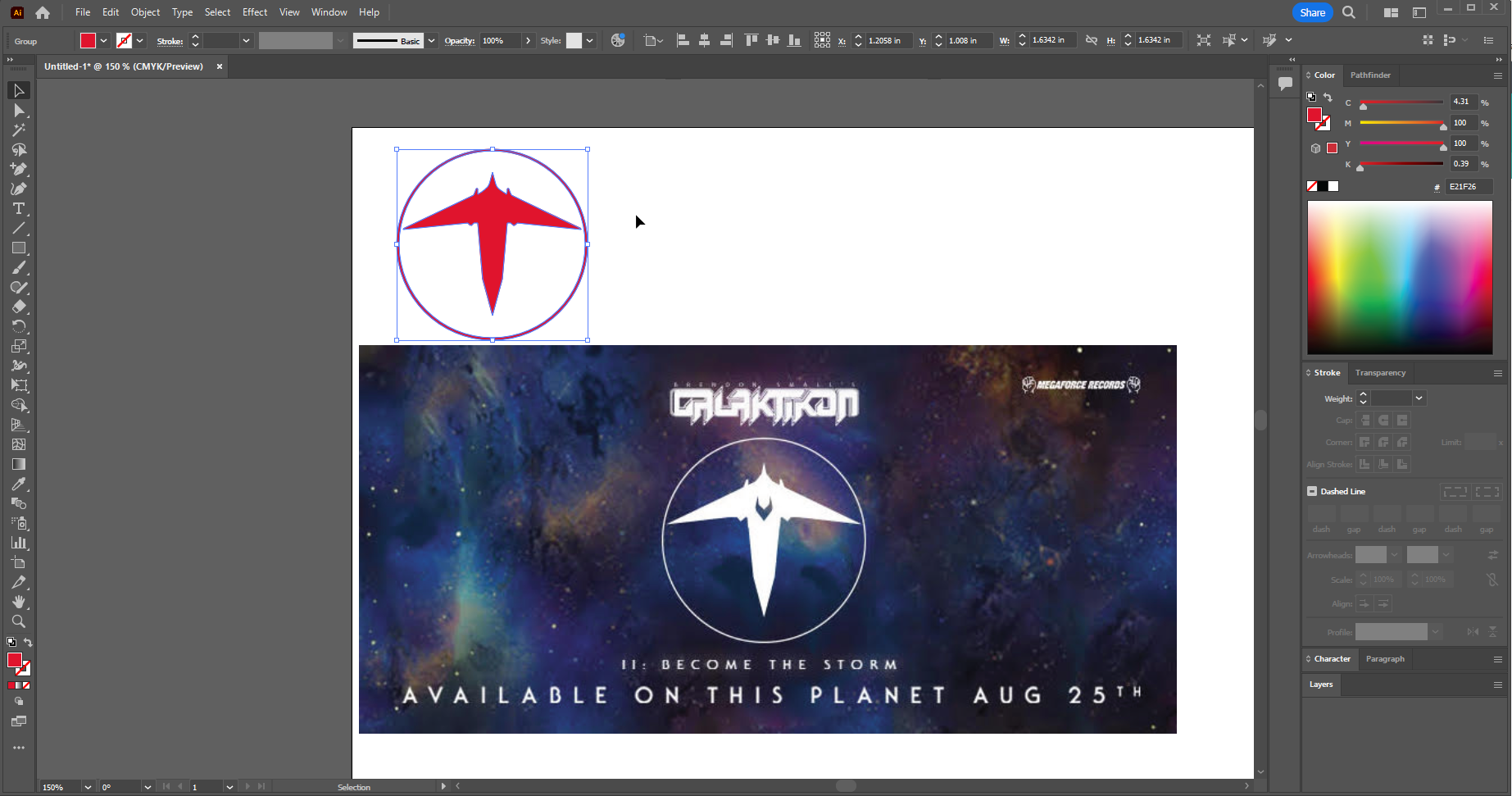This screenshot has height=796, width=1512.
Task: Select the Pen tool
Action: tap(19, 170)
